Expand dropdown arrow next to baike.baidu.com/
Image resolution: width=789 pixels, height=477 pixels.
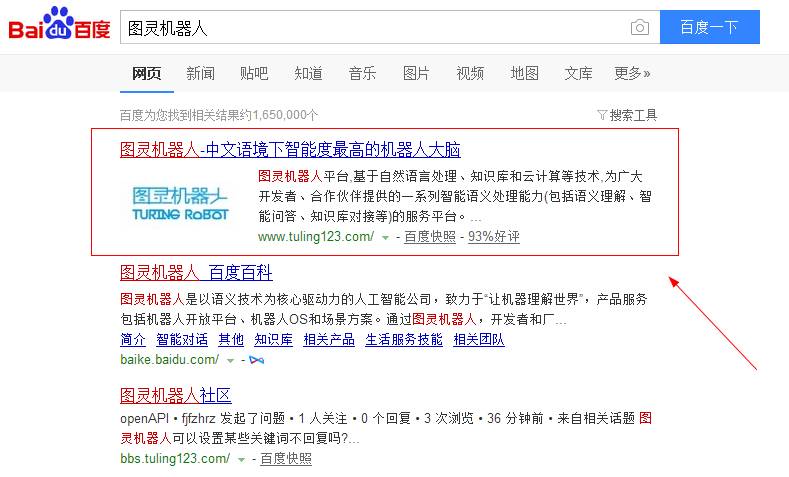[230, 361]
